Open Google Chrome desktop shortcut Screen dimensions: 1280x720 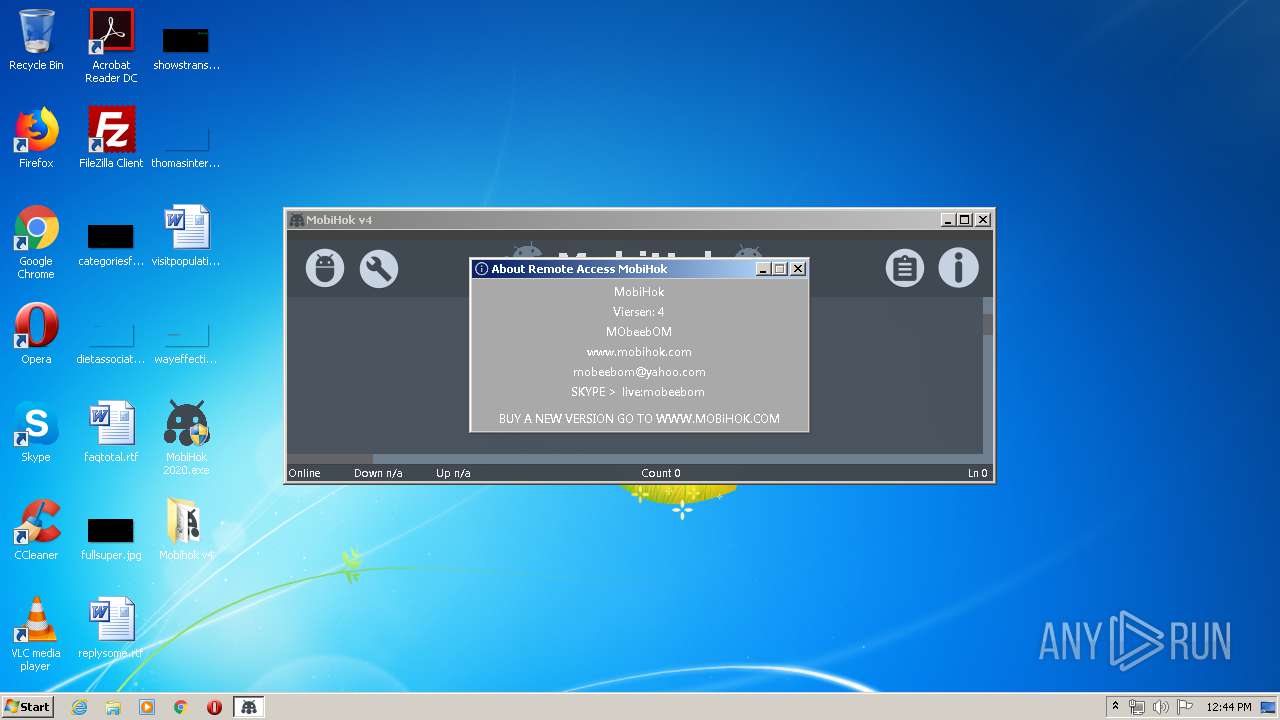(36, 242)
